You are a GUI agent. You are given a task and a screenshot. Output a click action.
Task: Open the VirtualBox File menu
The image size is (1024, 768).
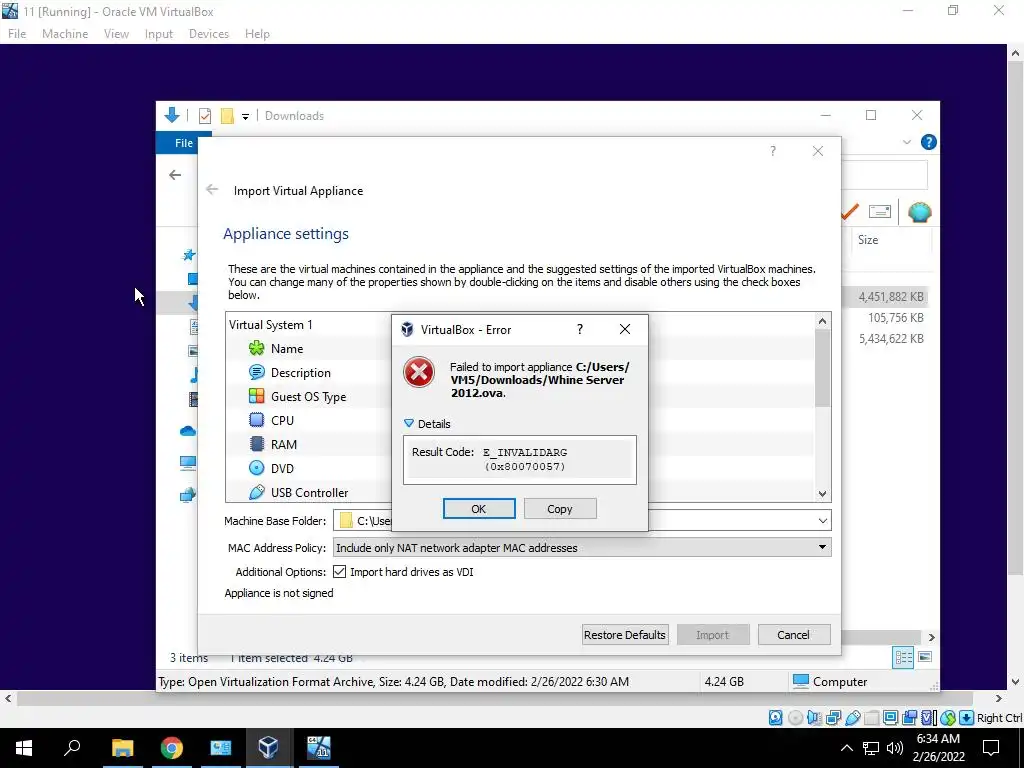17,33
